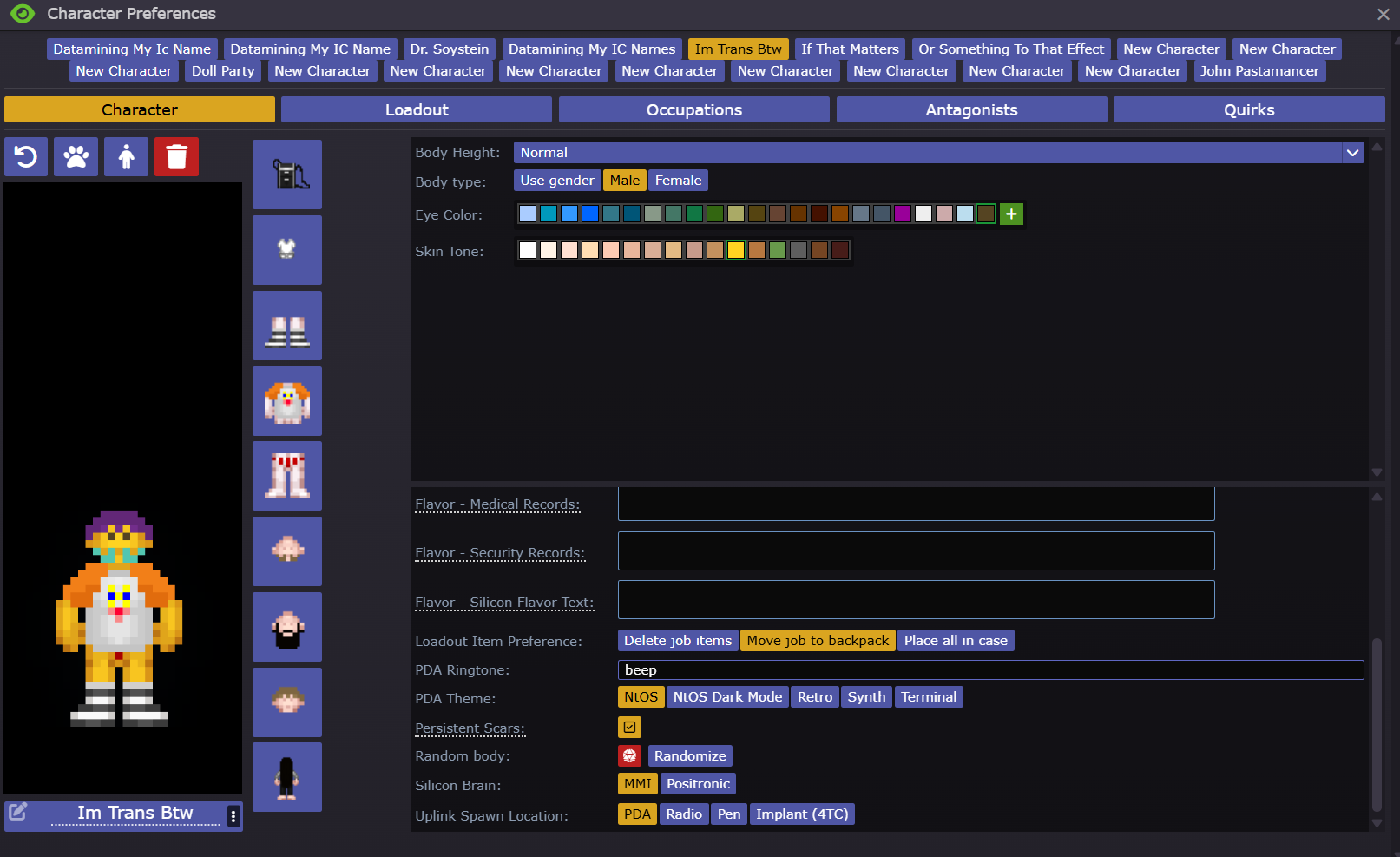
Task: Open the Quirks tab
Action: (x=1248, y=110)
